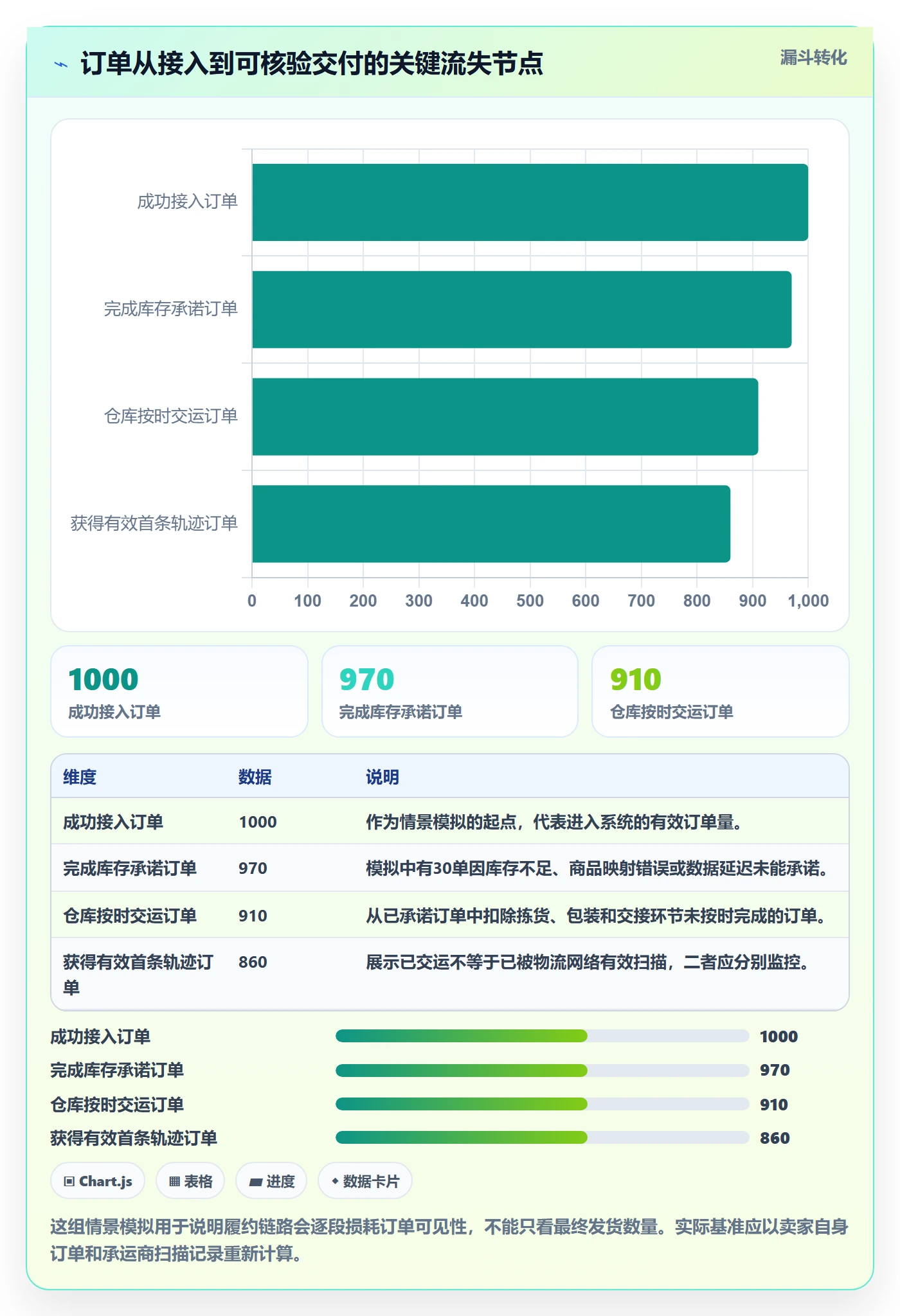This screenshot has width=900, height=1316.
Task: Click the 仓库按时交运订单 progress bar
Action: pyautogui.click(x=543, y=1104)
